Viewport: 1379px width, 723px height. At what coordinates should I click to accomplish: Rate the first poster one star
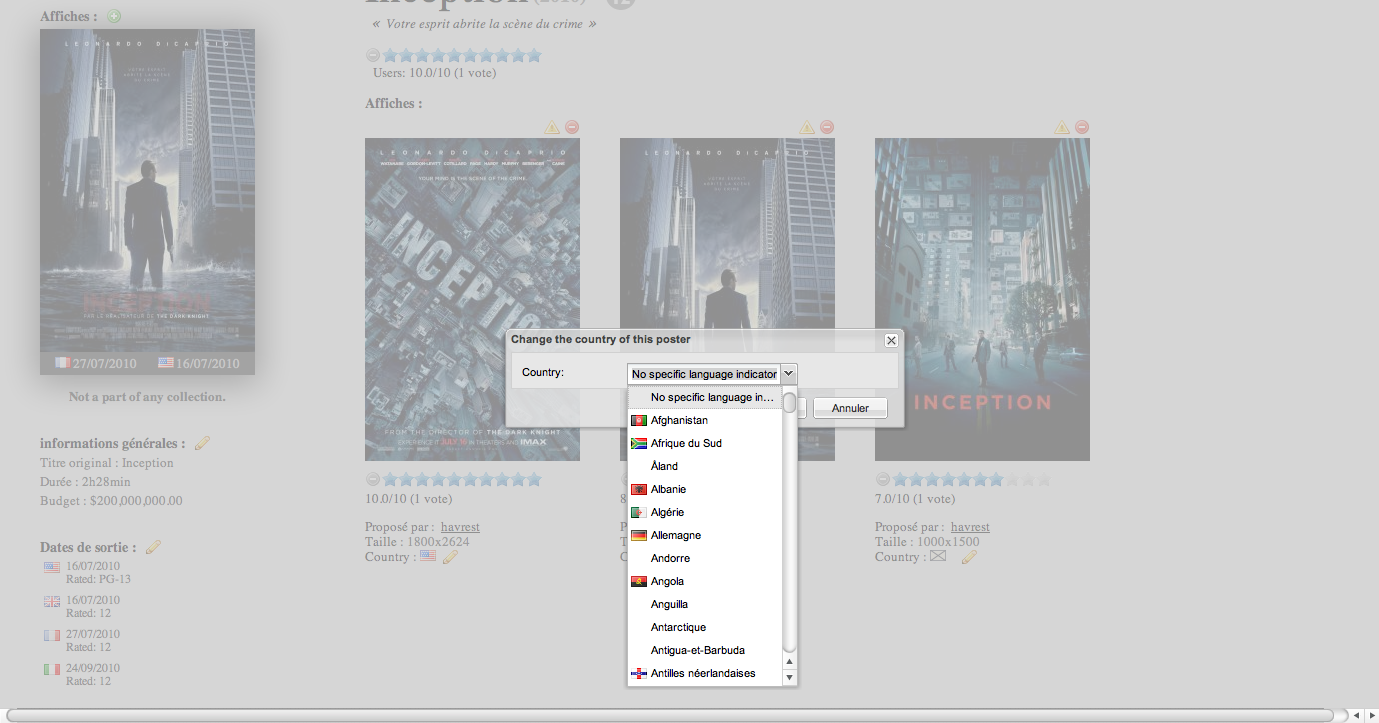[x=390, y=479]
